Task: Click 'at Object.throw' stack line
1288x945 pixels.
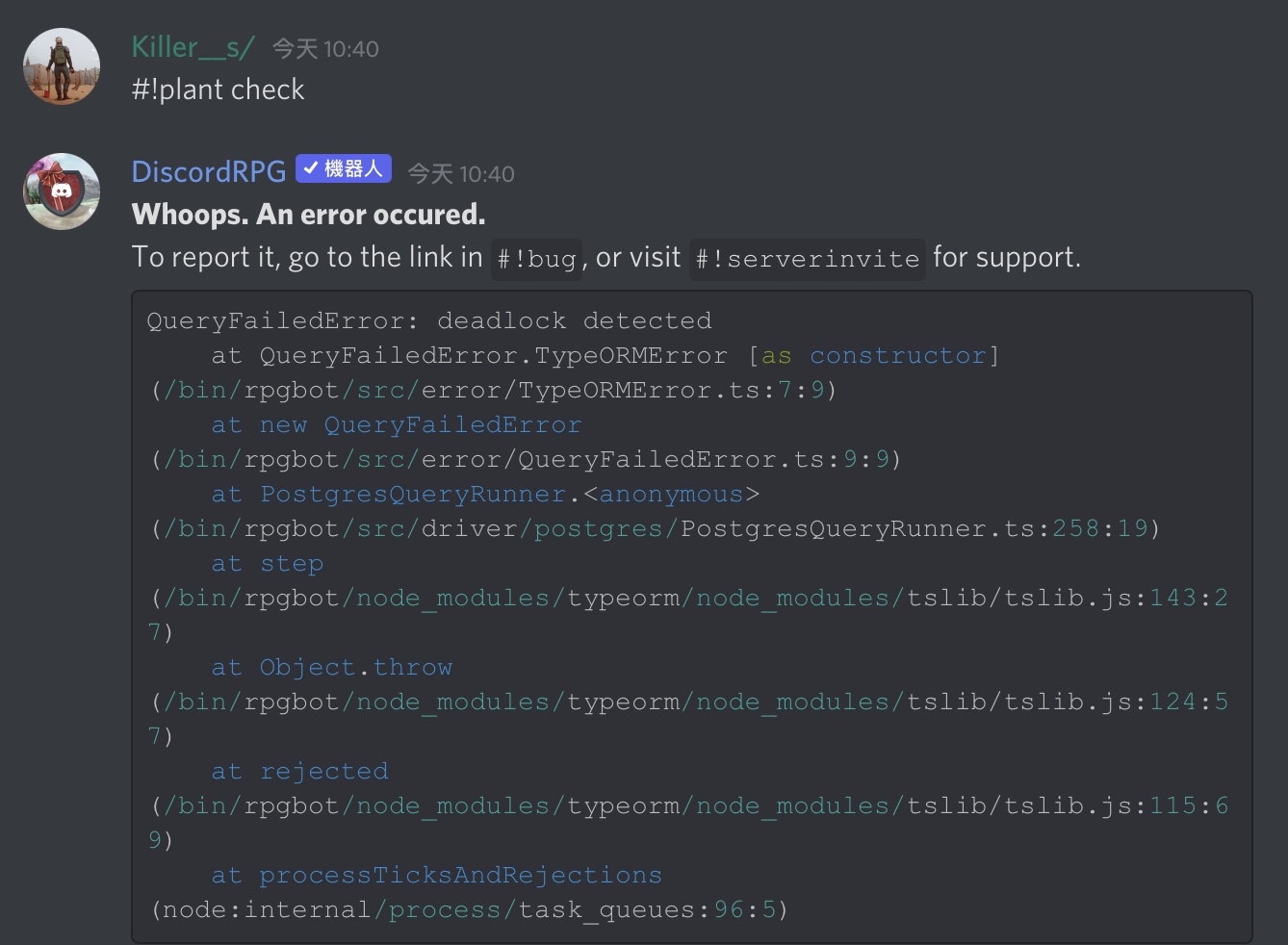Action: tap(332, 667)
